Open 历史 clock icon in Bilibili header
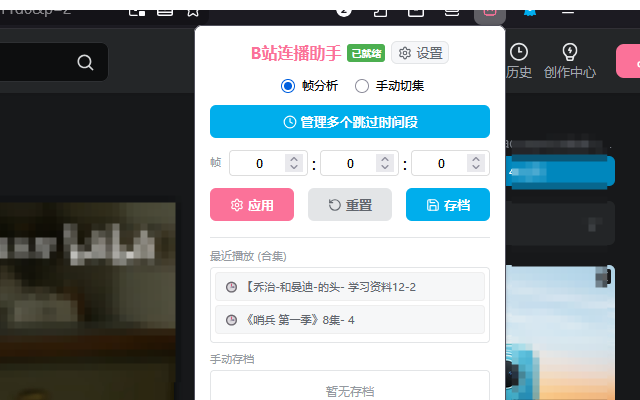This screenshot has width=640, height=400. (x=519, y=52)
